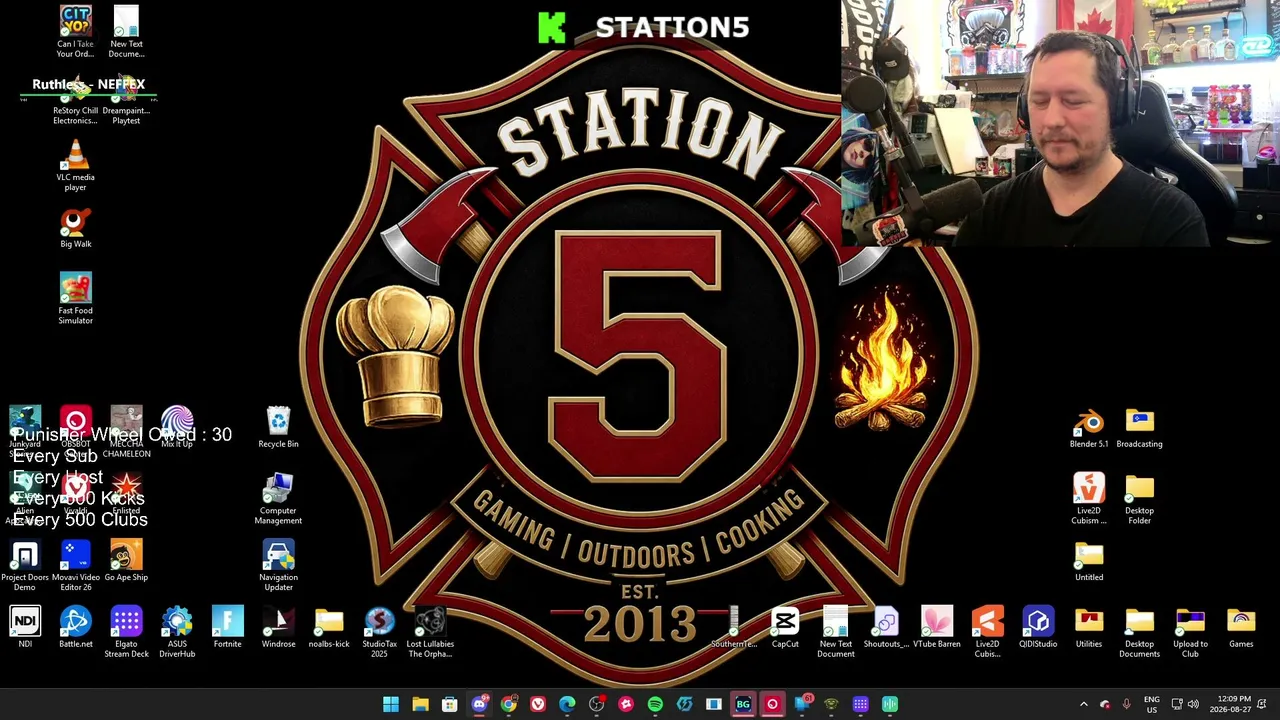This screenshot has width=1280, height=720.
Task: Click the webcam overlay video
Action: [1060, 123]
